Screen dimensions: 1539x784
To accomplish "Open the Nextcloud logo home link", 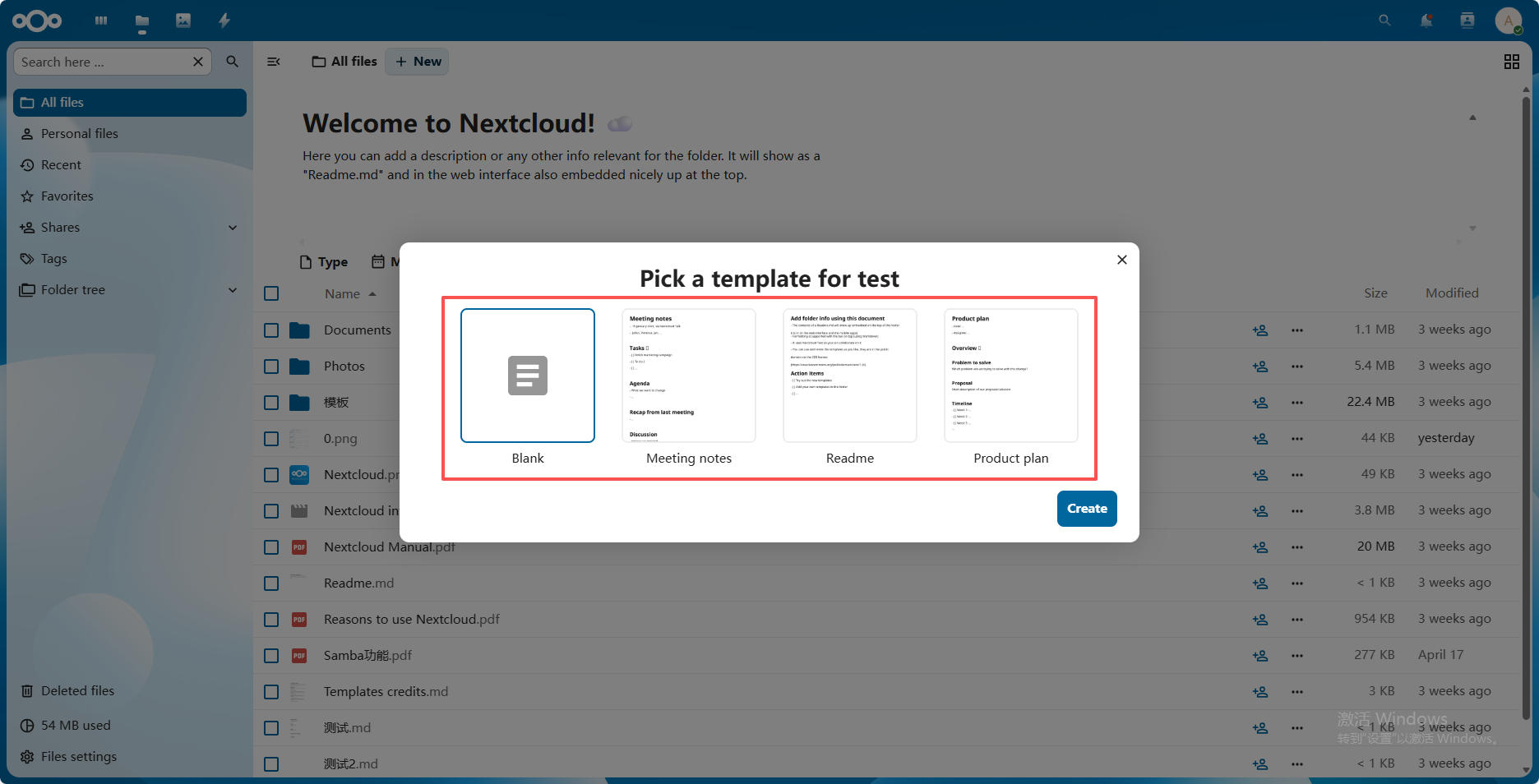I will point(37,21).
